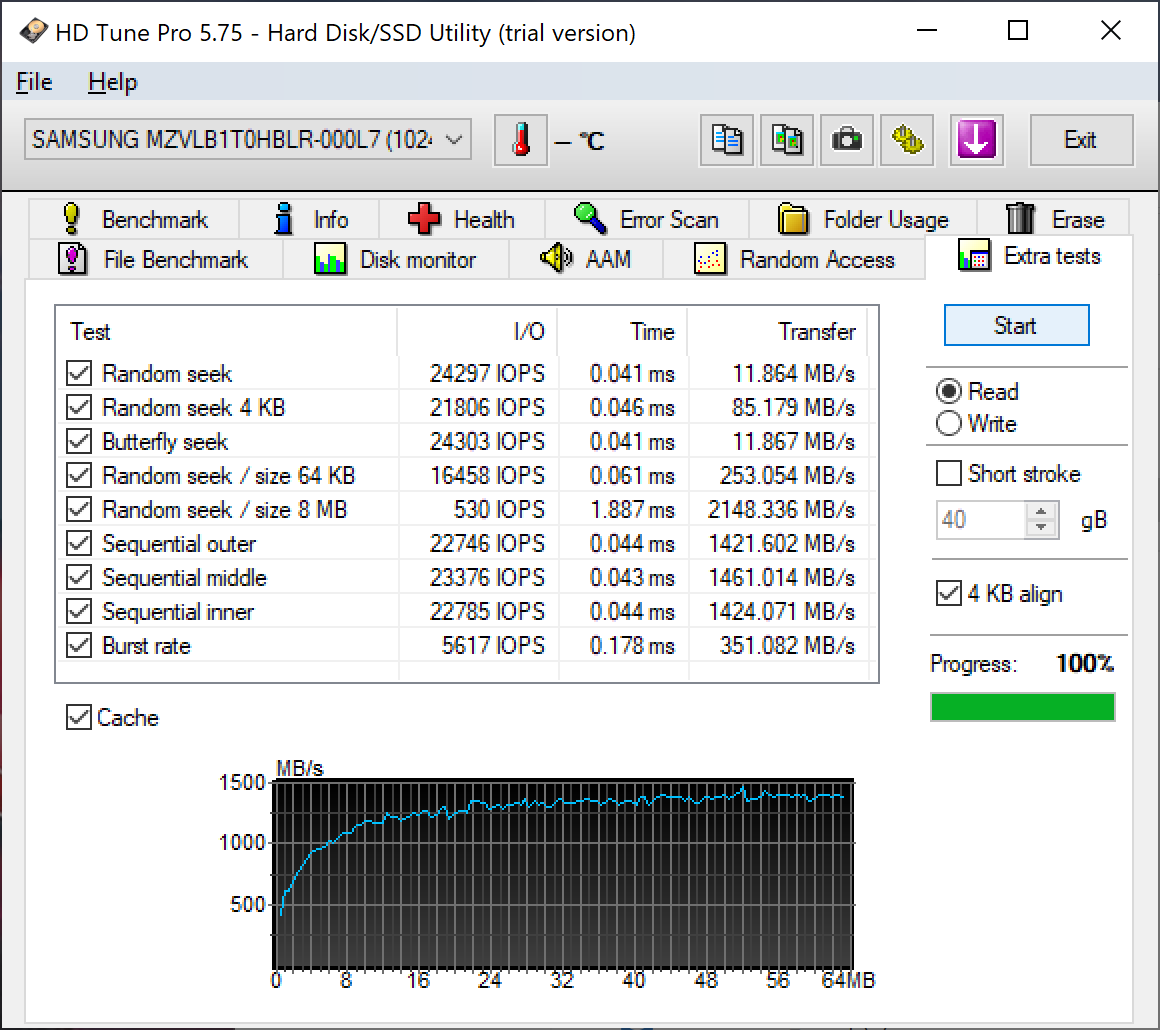
Task: Open the Folder Usage tab
Action: point(863,219)
